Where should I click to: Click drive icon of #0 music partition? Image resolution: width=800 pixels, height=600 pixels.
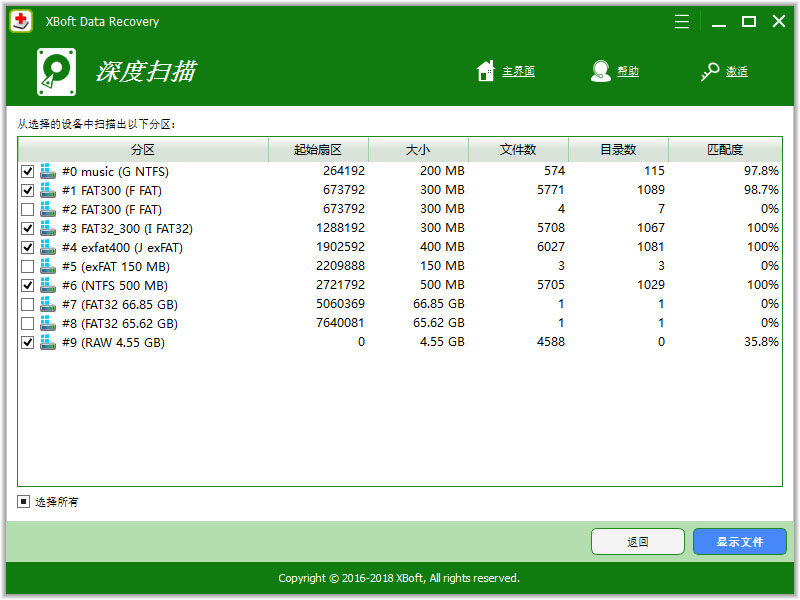[47, 171]
